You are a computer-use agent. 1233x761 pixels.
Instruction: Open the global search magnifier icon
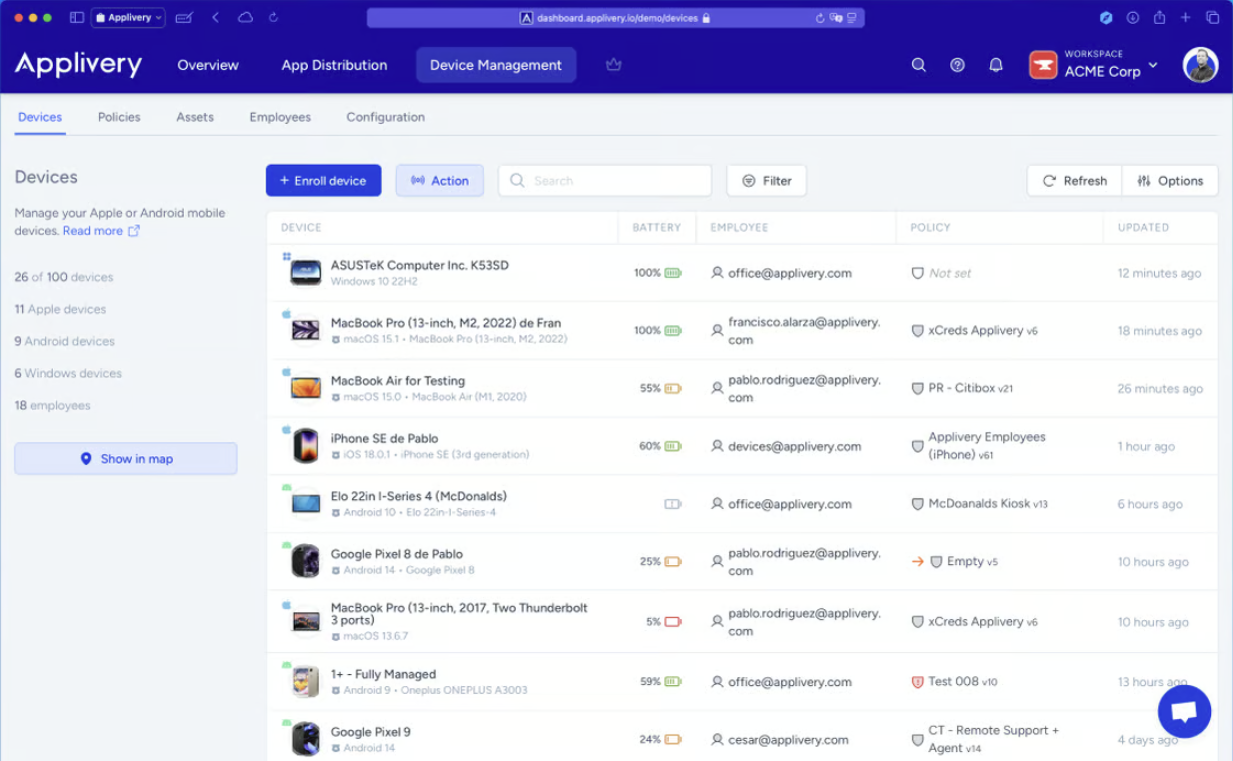click(918, 65)
